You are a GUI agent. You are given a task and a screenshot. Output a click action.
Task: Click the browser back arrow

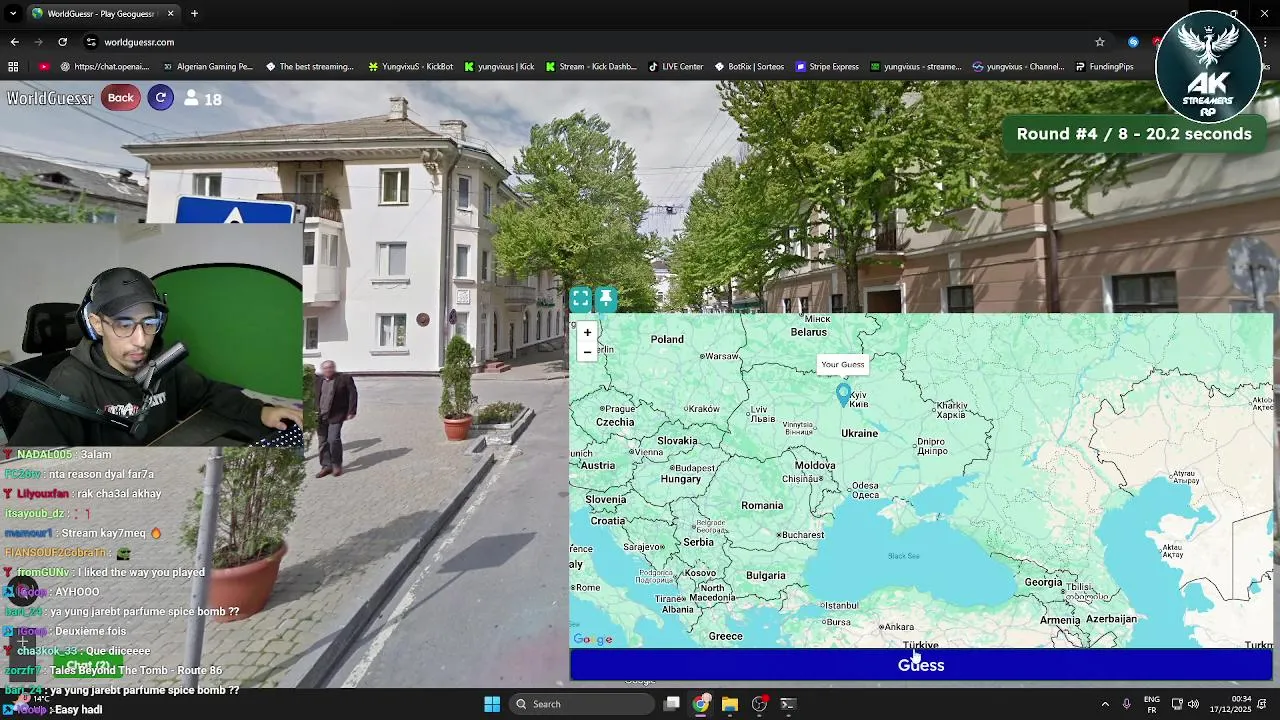(x=14, y=42)
